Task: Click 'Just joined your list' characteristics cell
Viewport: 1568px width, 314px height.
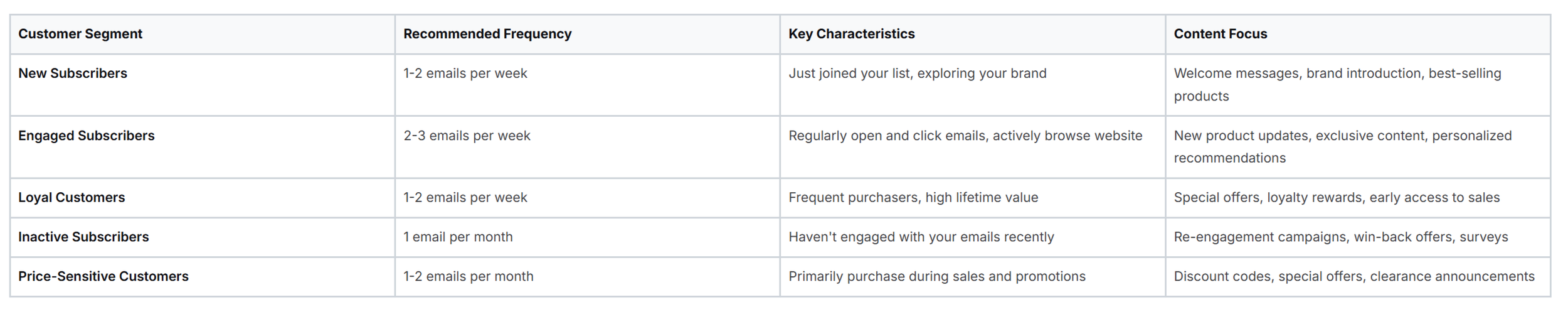Action: point(917,73)
